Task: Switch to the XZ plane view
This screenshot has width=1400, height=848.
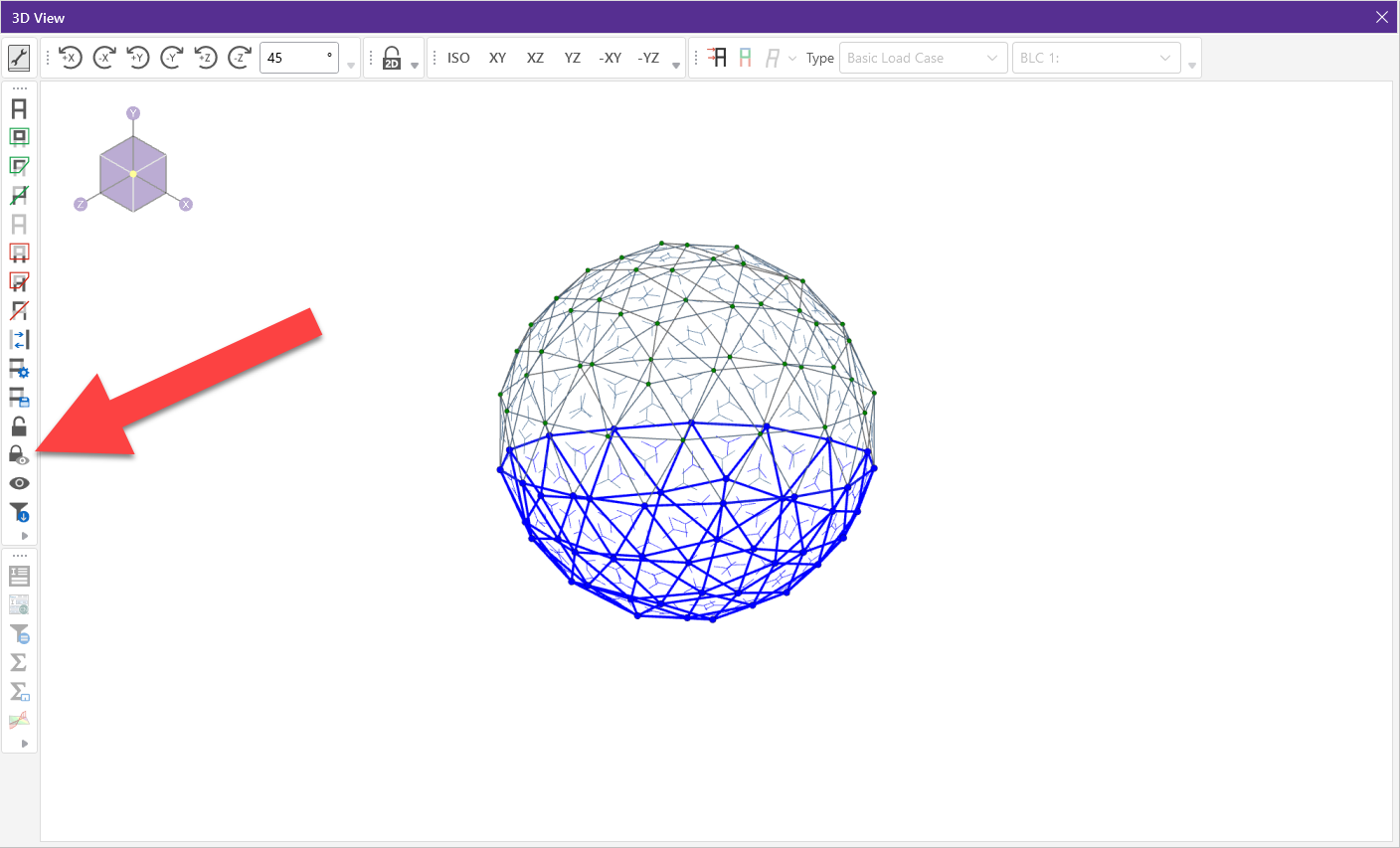Action: 535,58
